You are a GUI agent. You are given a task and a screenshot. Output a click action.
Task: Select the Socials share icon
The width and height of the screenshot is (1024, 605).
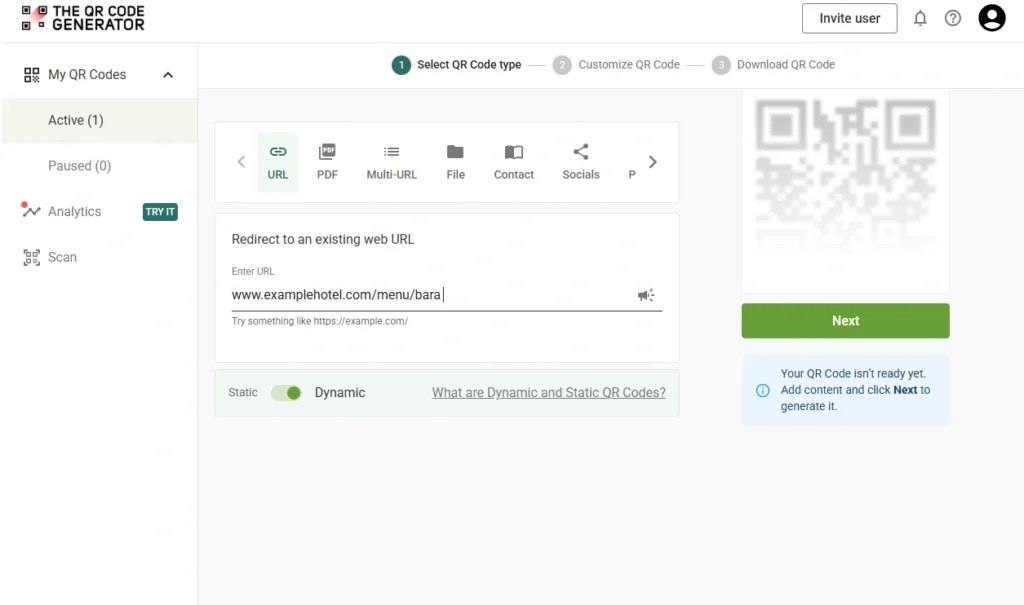[x=581, y=152]
